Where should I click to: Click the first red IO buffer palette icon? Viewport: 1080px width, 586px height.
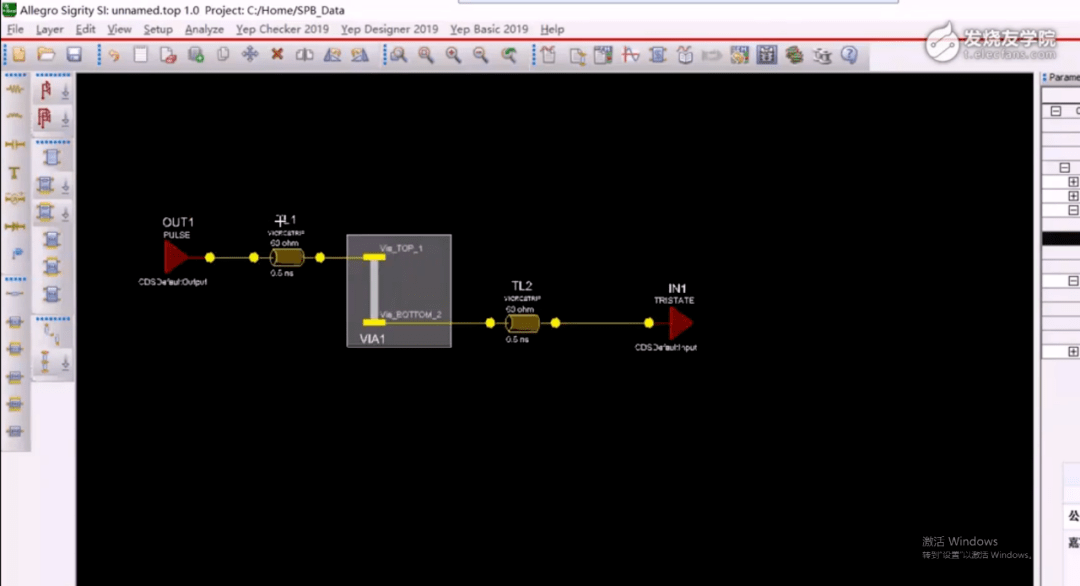click(x=45, y=90)
